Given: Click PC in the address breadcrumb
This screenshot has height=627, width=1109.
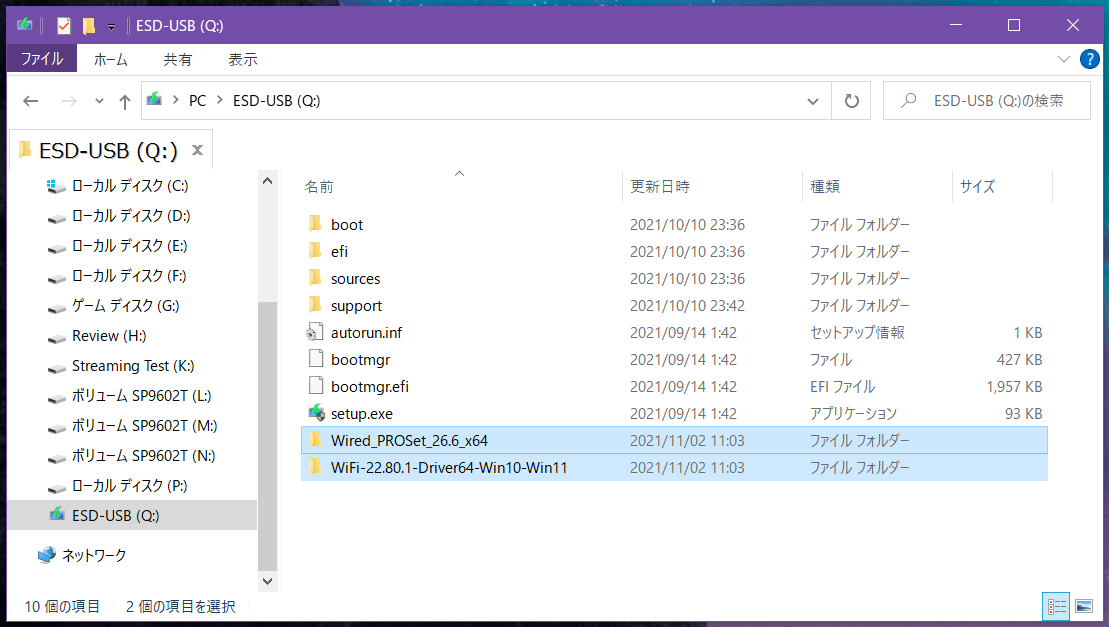Looking at the screenshot, I should 197,101.
